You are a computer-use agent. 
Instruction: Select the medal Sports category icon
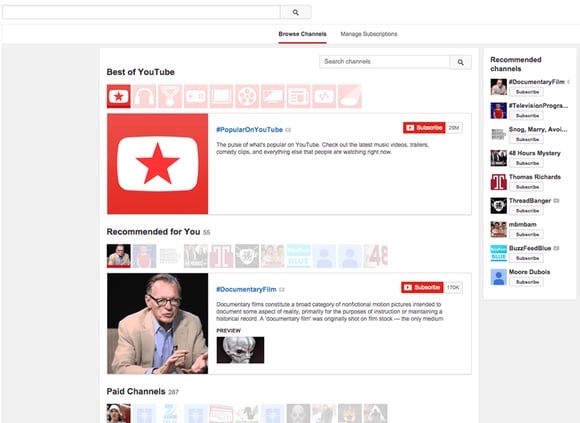(170, 96)
